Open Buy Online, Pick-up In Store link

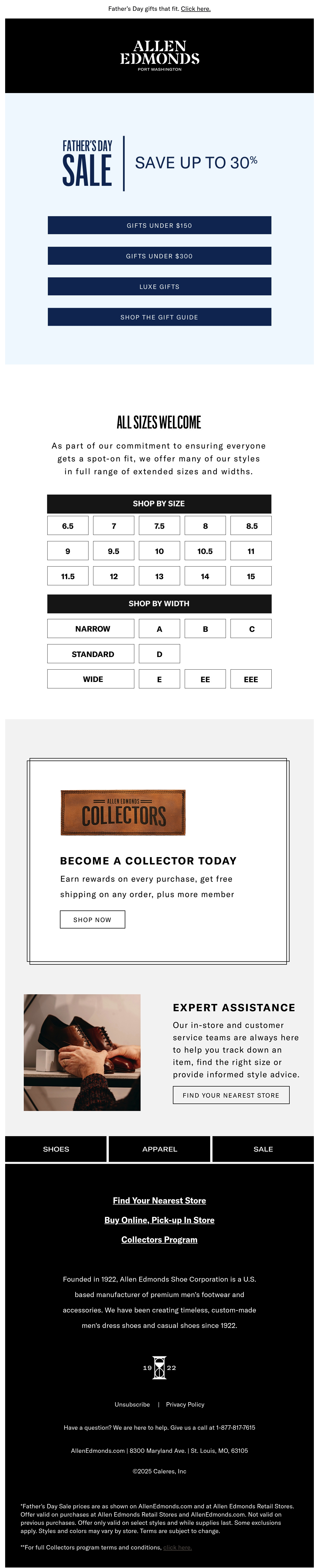tap(159, 1220)
